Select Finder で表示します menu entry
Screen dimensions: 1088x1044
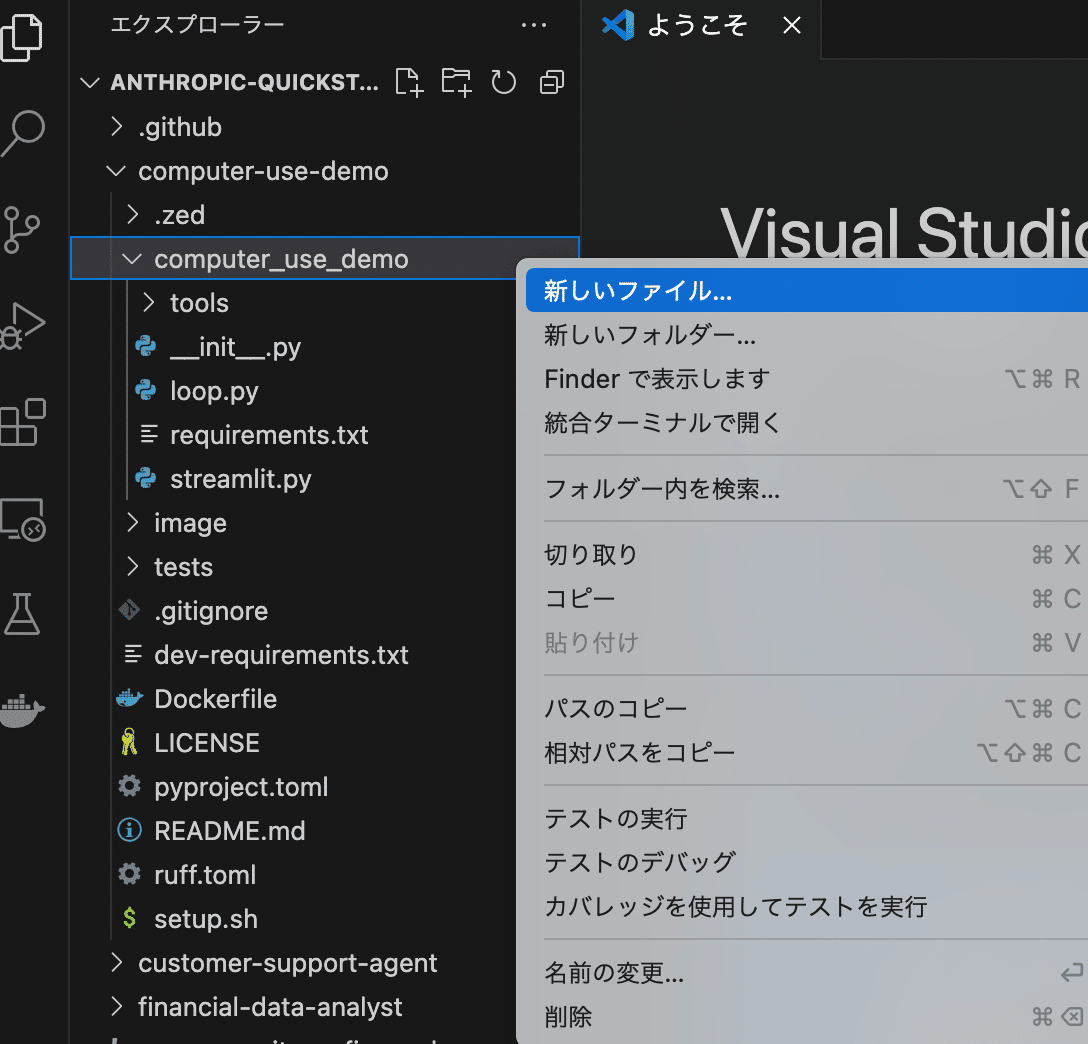(x=806, y=379)
